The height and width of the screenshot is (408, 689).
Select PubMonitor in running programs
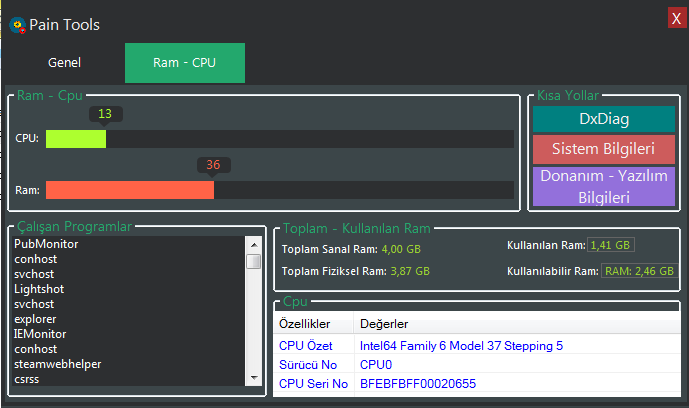click(46, 244)
